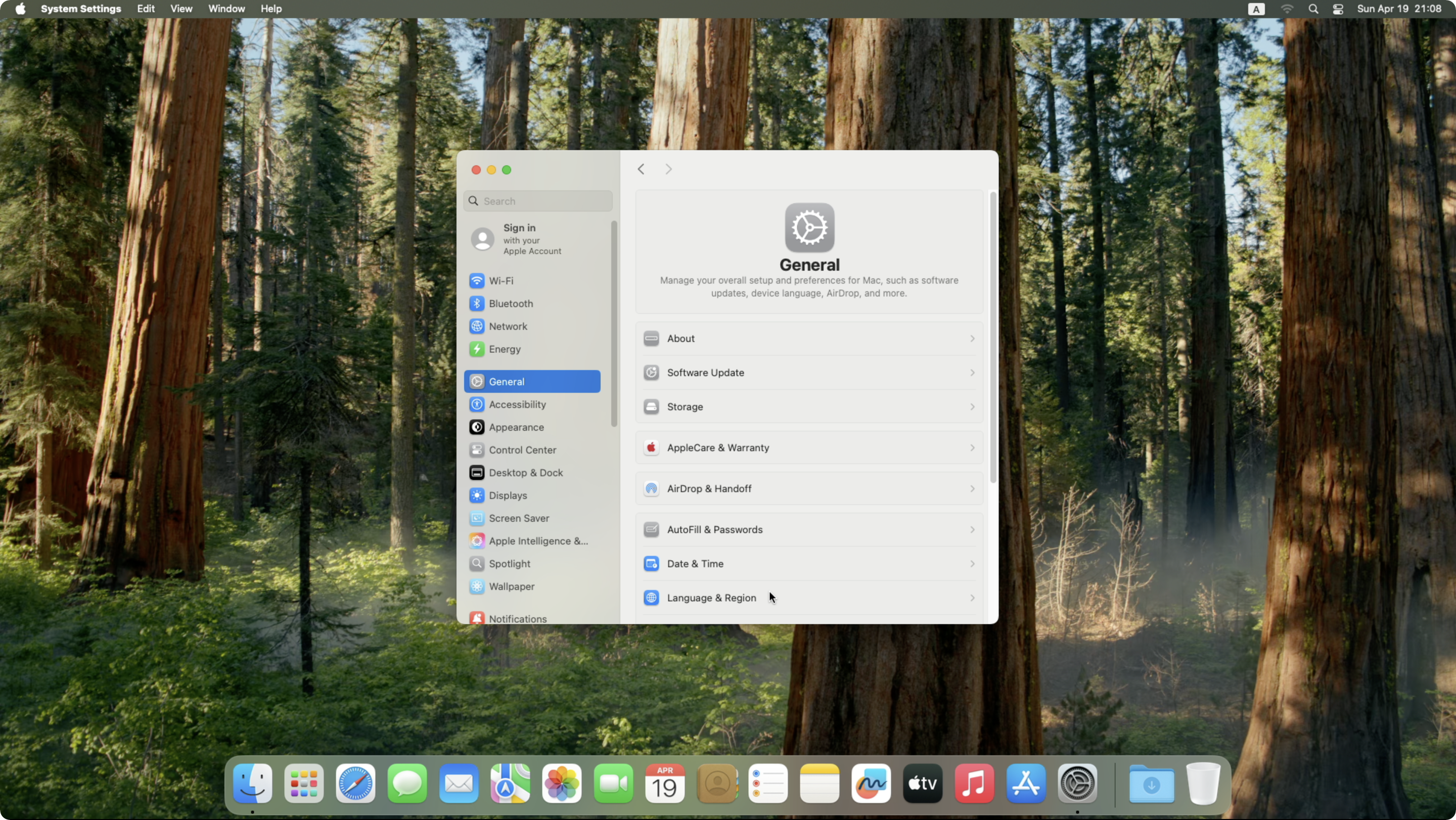Click Sign in with Apple Account
The height and width of the screenshot is (820, 1456).
pyautogui.click(x=532, y=239)
